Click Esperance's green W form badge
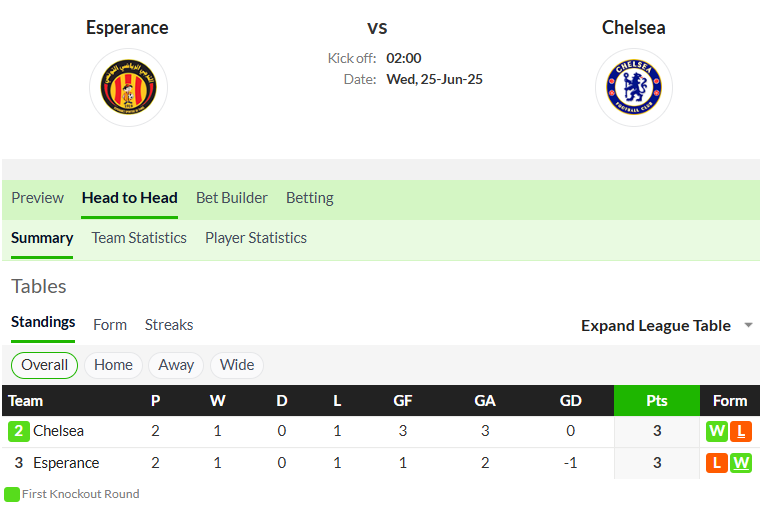The height and width of the screenshot is (518, 760). tap(741, 463)
